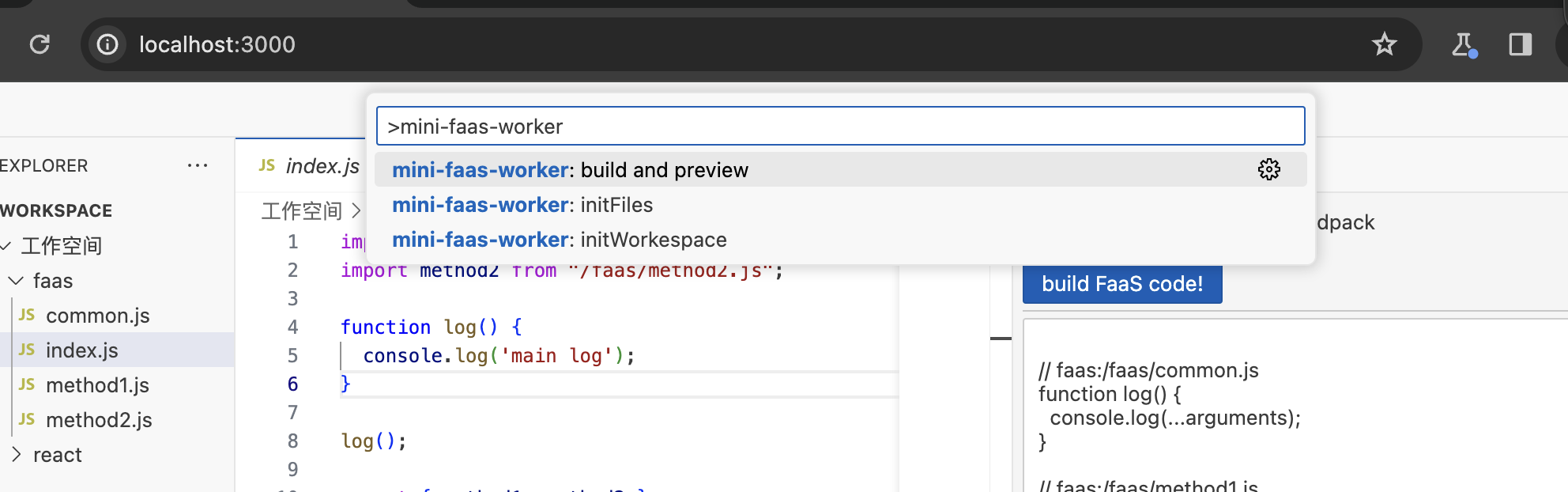Select mini-faas-worker: initFiles command

point(522,205)
